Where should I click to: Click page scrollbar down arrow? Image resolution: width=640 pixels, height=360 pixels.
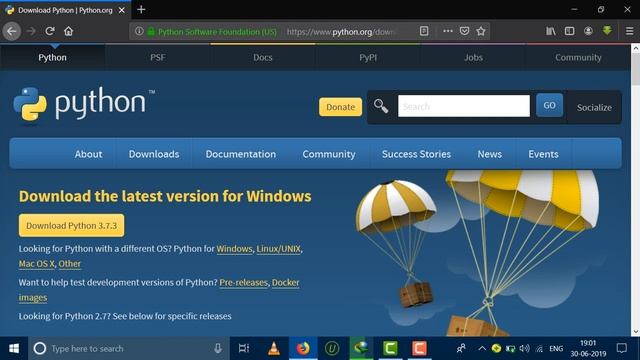click(636, 332)
